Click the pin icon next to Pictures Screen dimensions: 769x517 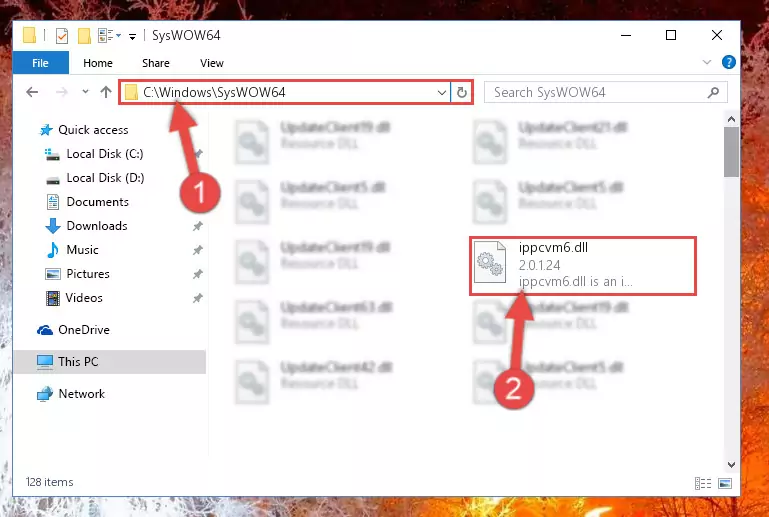pyautogui.click(x=197, y=274)
